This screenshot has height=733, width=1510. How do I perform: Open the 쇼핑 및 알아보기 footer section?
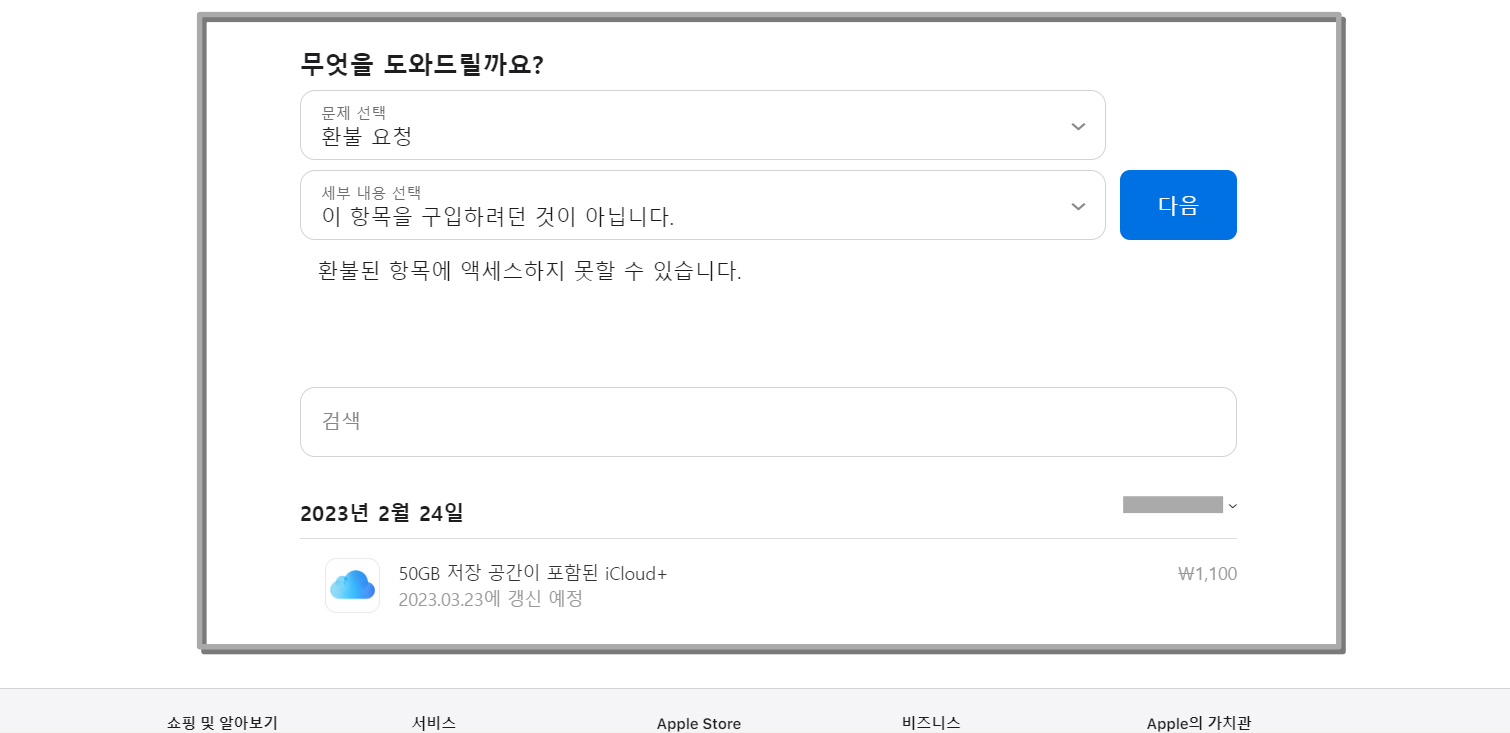[x=221, y=723]
